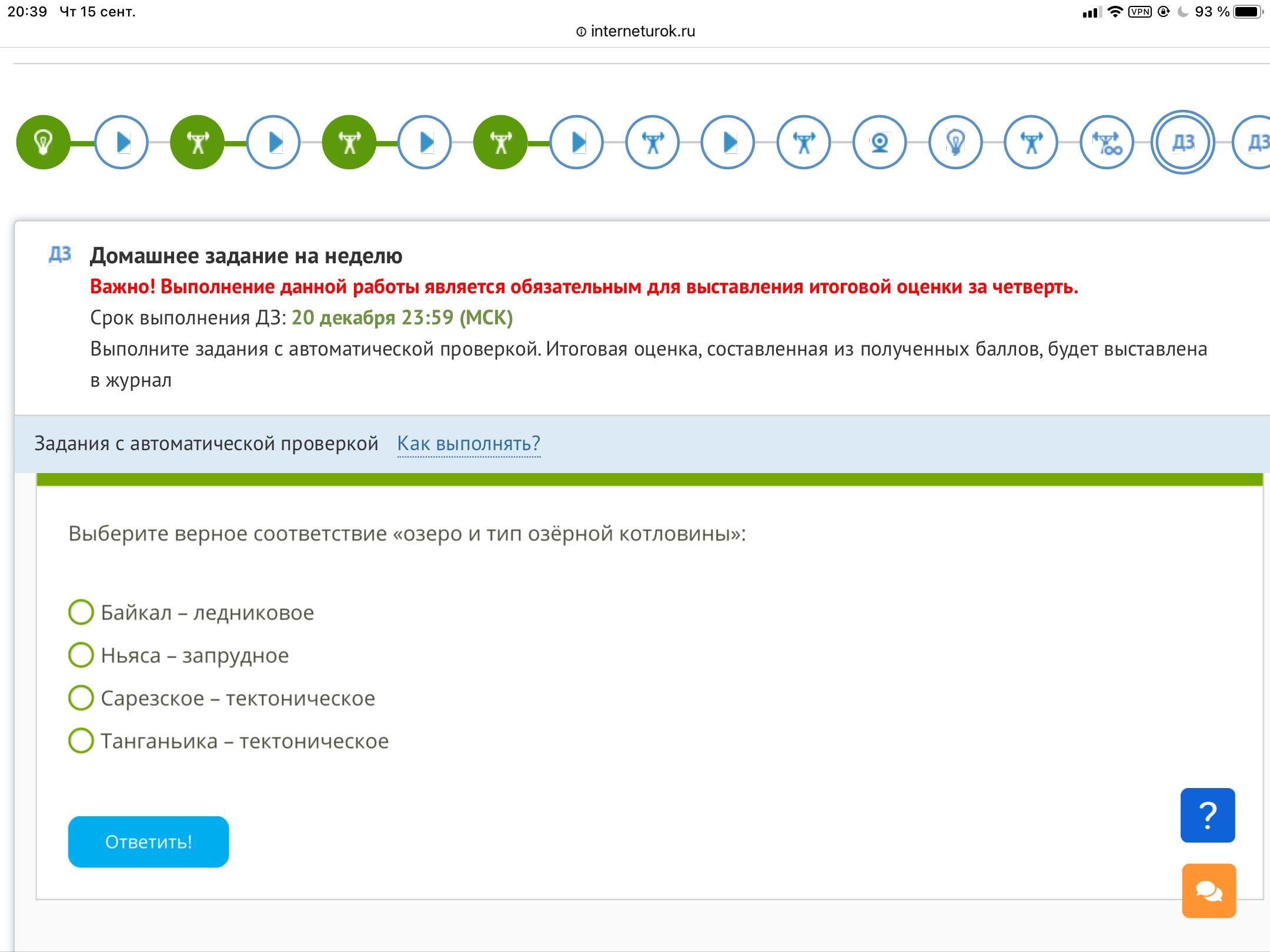
Task: Open the first play-video step in the lesson path
Action: (x=121, y=142)
